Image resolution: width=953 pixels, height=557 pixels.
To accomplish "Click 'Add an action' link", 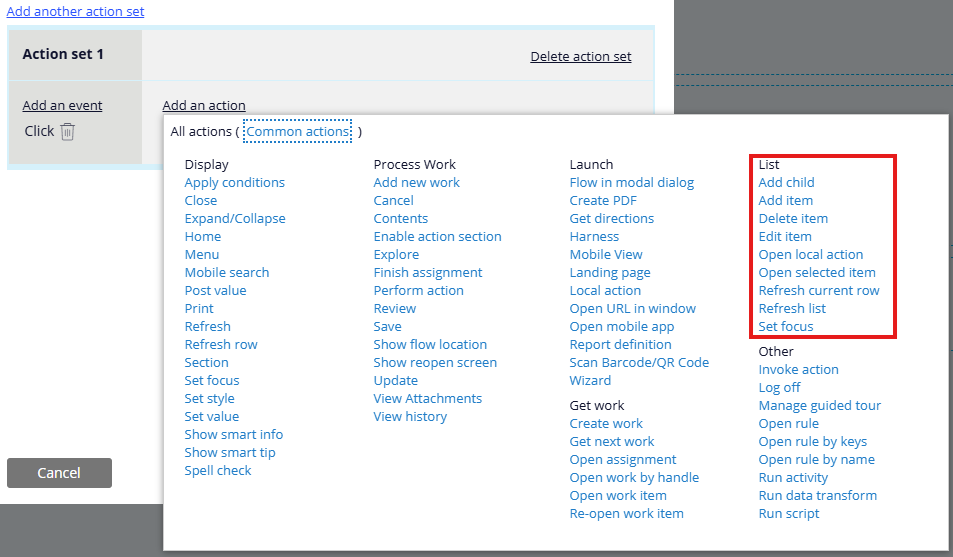I will click(x=203, y=105).
